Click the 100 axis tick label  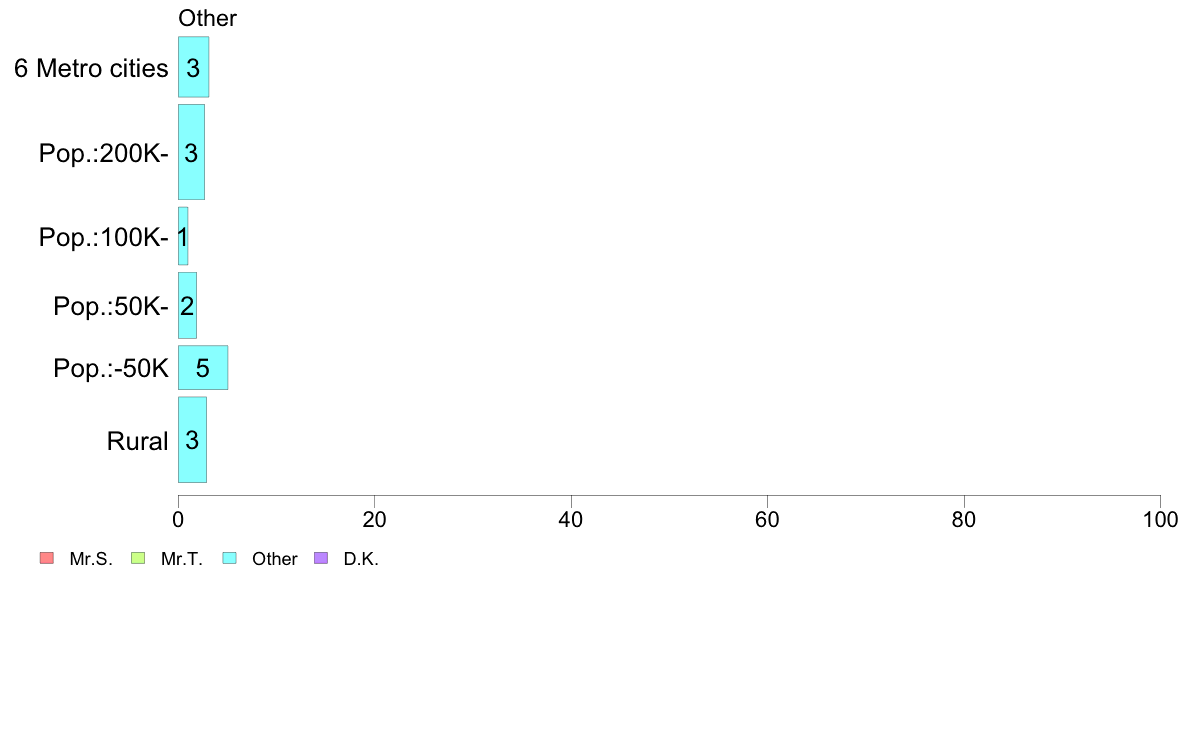point(1160,520)
